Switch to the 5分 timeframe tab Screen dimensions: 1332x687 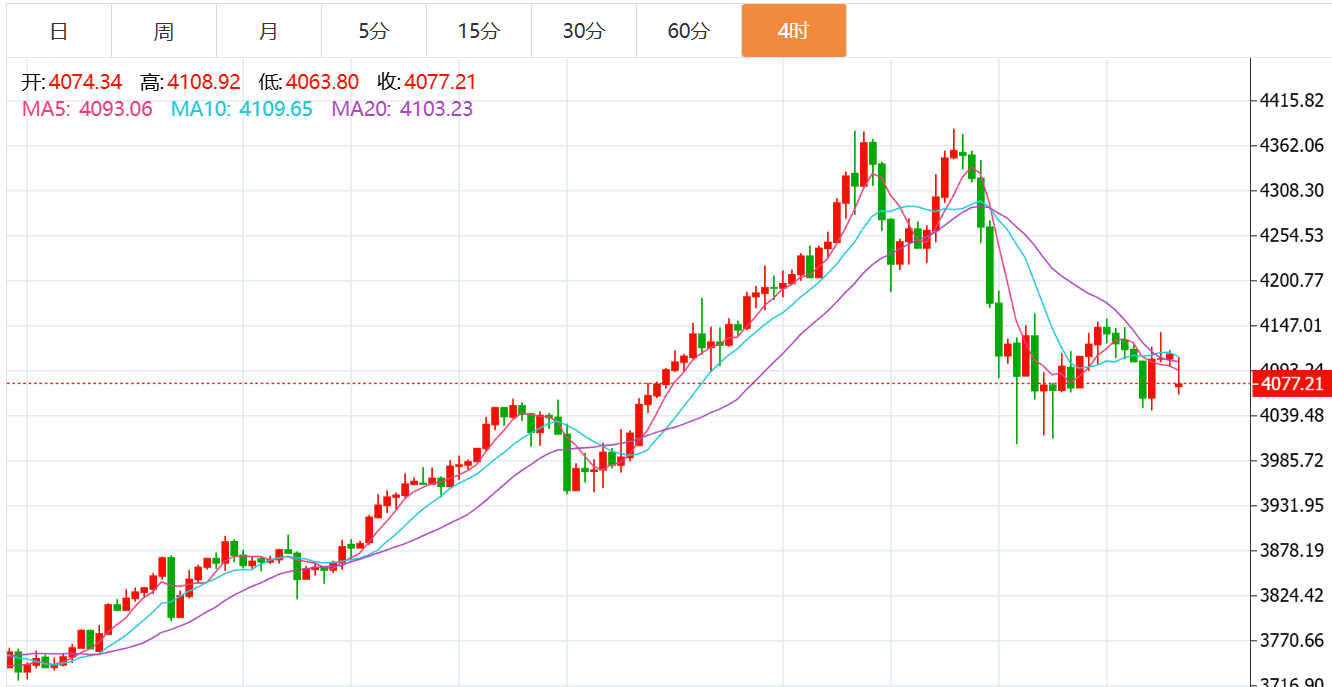click(x=373, y=31)
